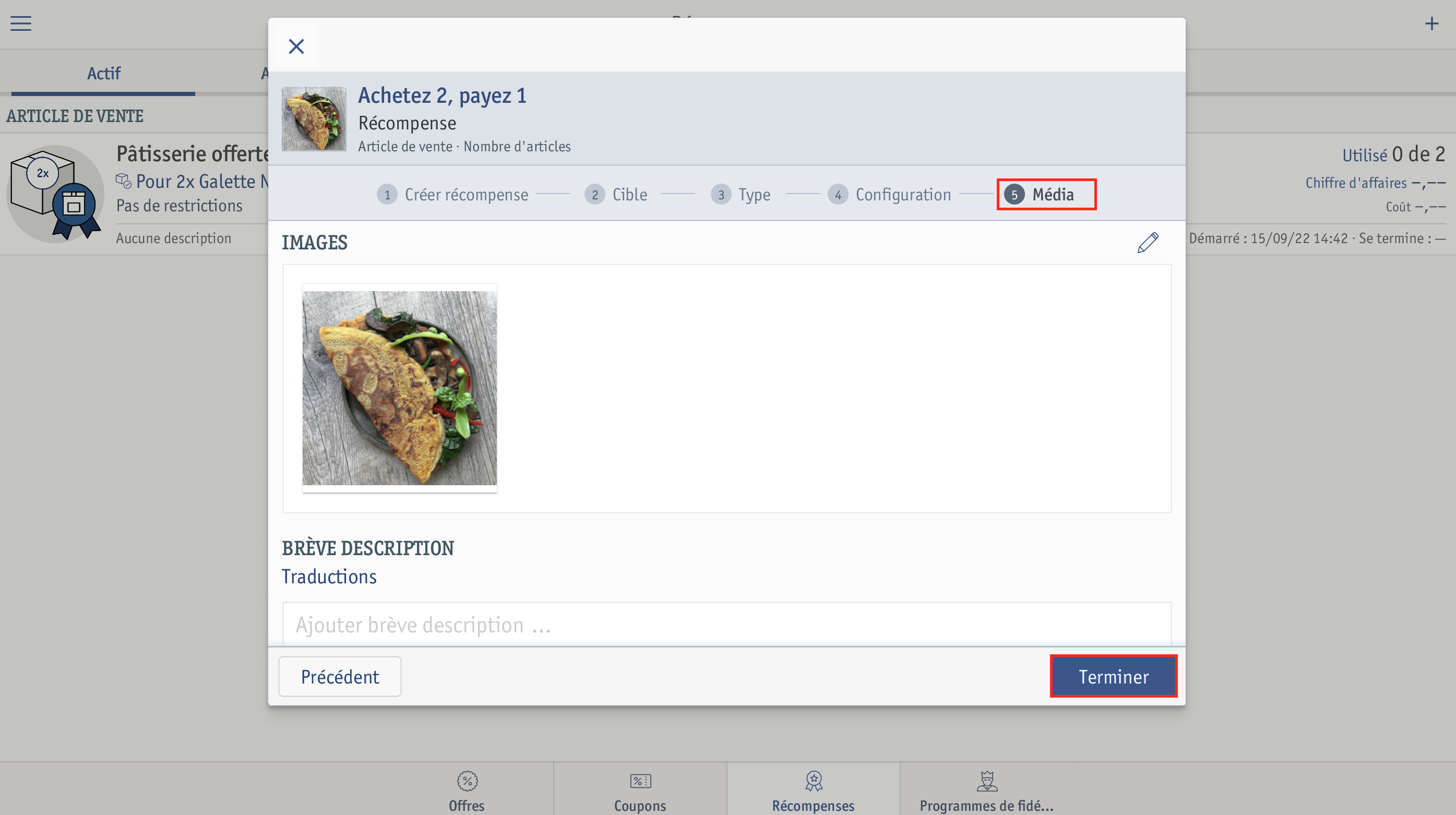Click the Achetez 2, payez 1 title
This screenshot has width=1456, height=815.
tap(442, 95)
